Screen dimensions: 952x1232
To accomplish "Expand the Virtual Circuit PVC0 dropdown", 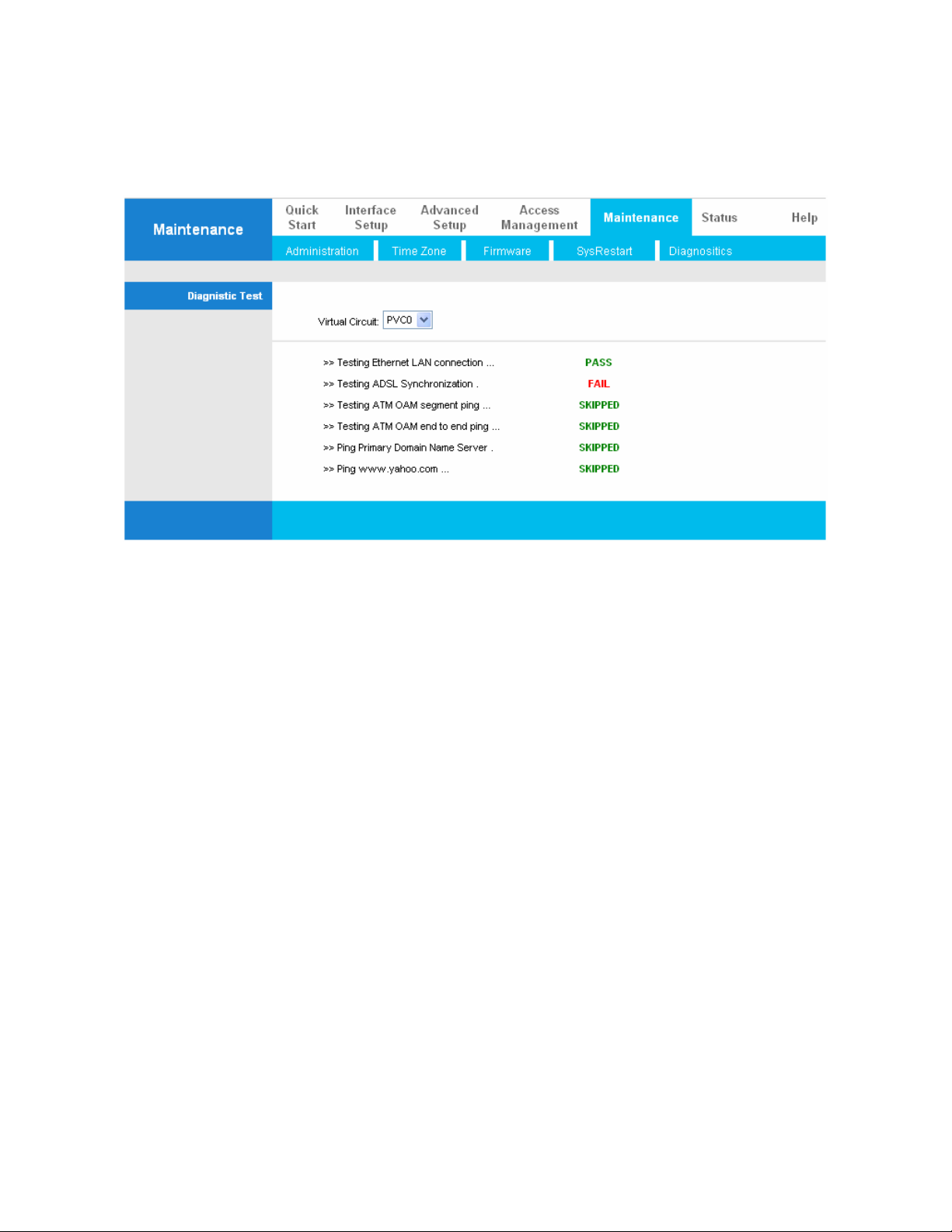I will [407, 320].
